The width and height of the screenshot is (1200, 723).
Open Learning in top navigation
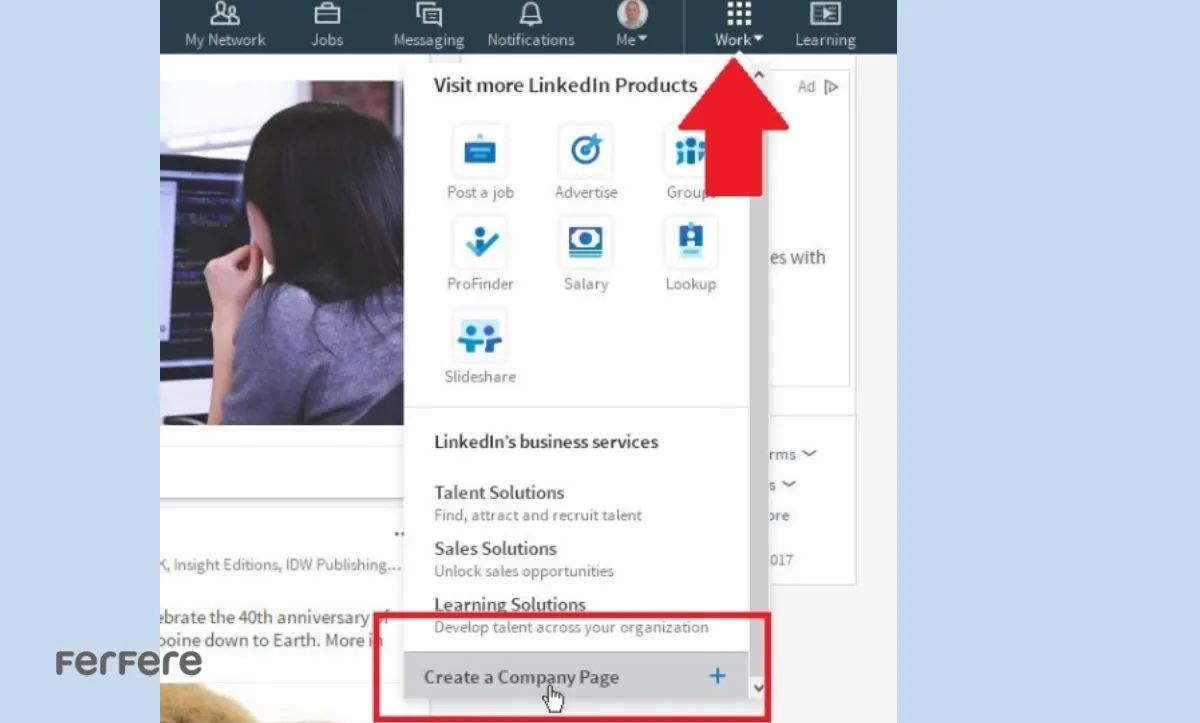click(825, 26)
